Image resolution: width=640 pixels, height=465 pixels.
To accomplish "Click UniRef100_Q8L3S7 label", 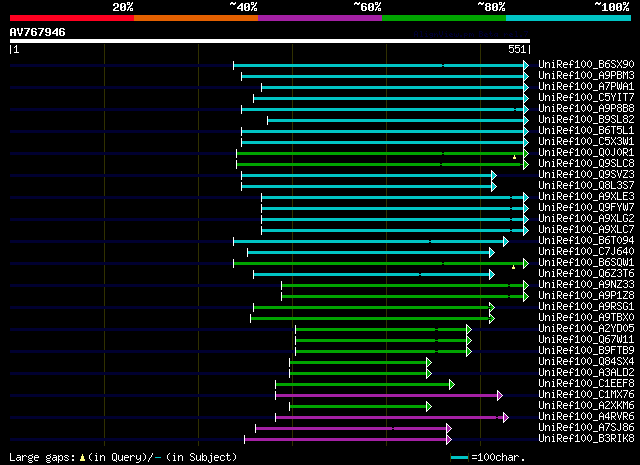I will pyautogui.click(x=586, y=186).
